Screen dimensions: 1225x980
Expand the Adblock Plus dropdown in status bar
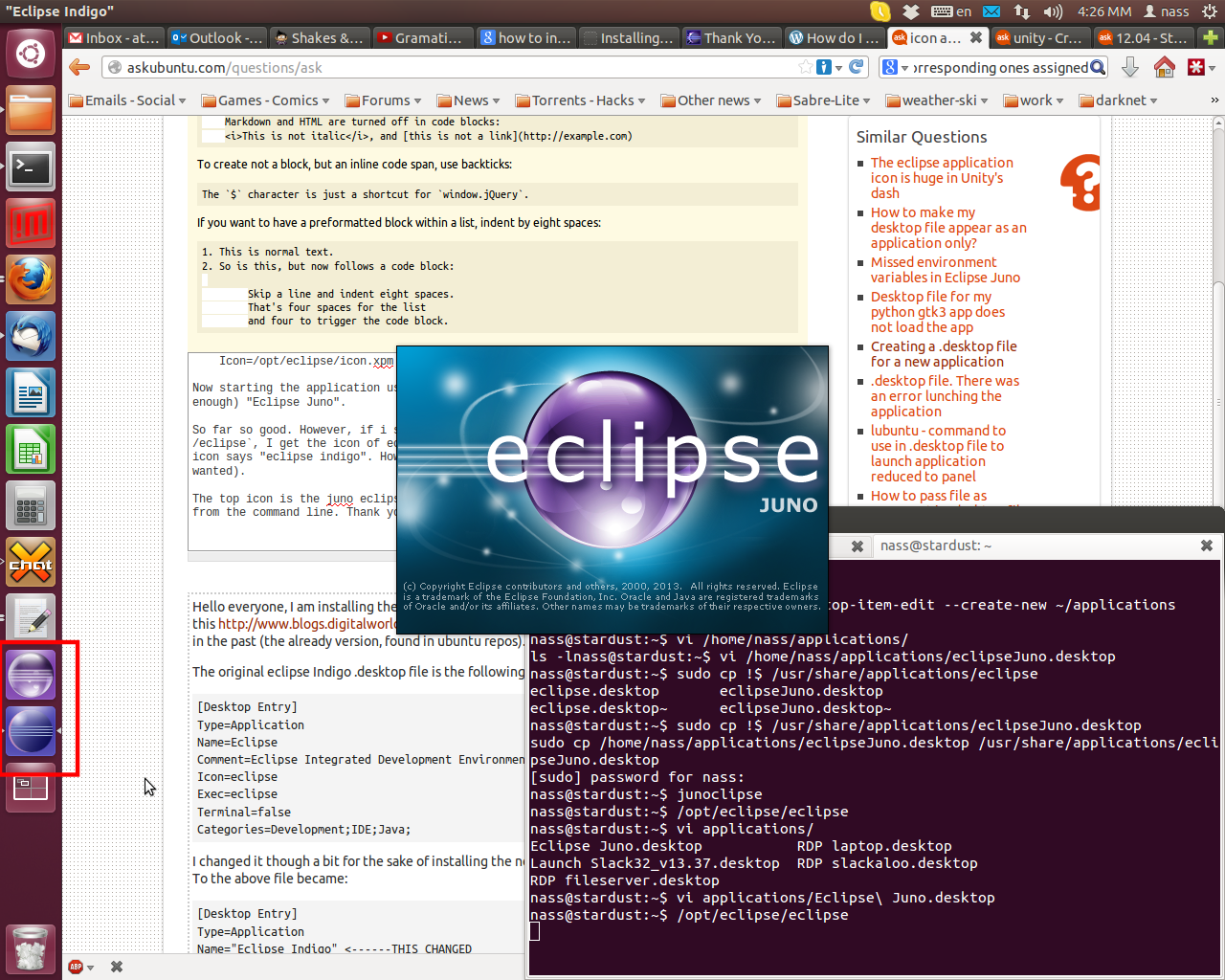pyautogui.click(x=81, y=967)
